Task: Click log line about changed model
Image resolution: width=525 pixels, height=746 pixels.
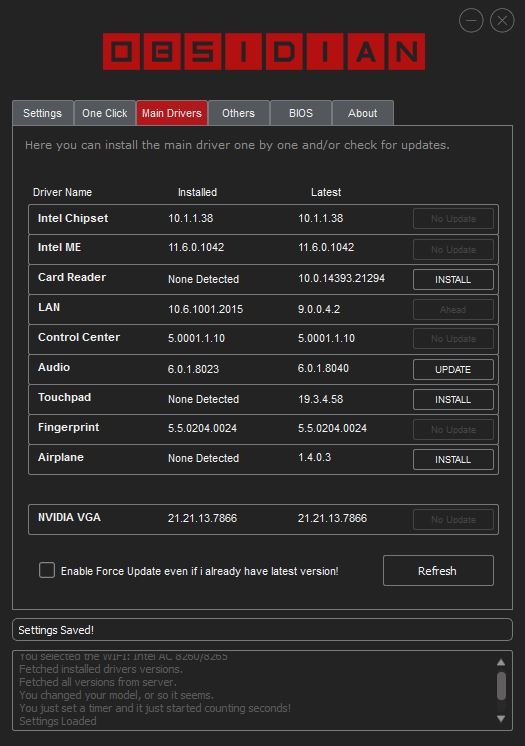Action: [116, 695]
